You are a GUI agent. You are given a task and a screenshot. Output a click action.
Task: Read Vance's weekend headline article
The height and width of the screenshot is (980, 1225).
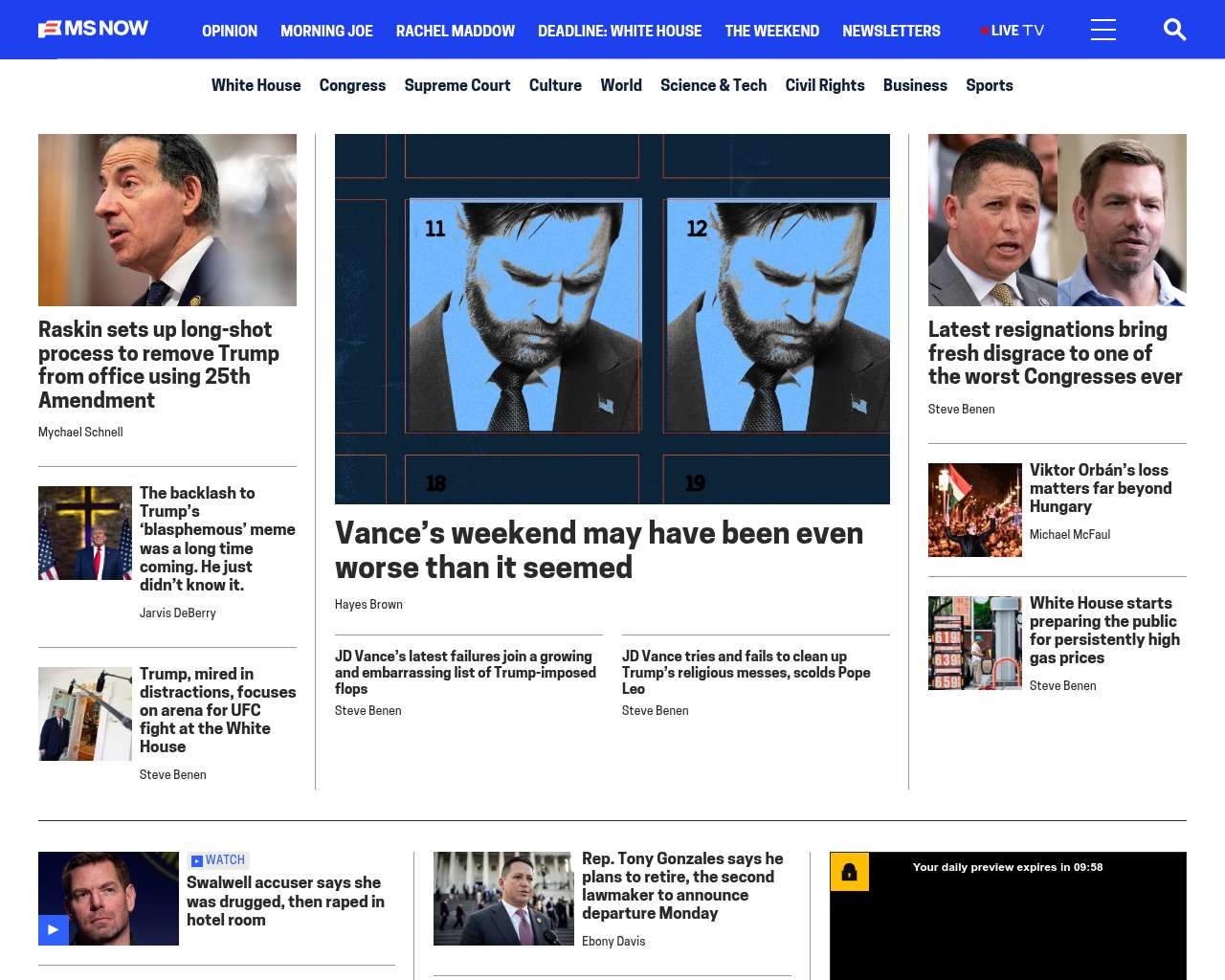click(x=598, y=549)
